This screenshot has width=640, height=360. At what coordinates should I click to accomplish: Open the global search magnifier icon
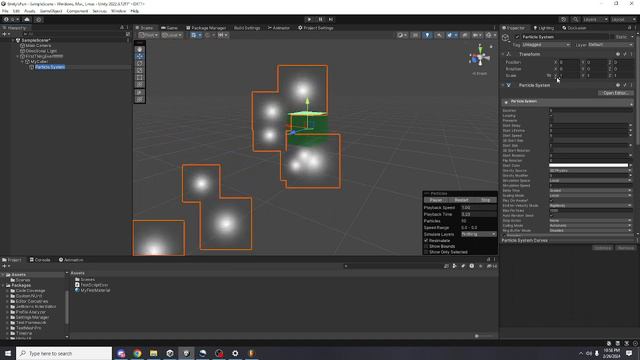575,19
